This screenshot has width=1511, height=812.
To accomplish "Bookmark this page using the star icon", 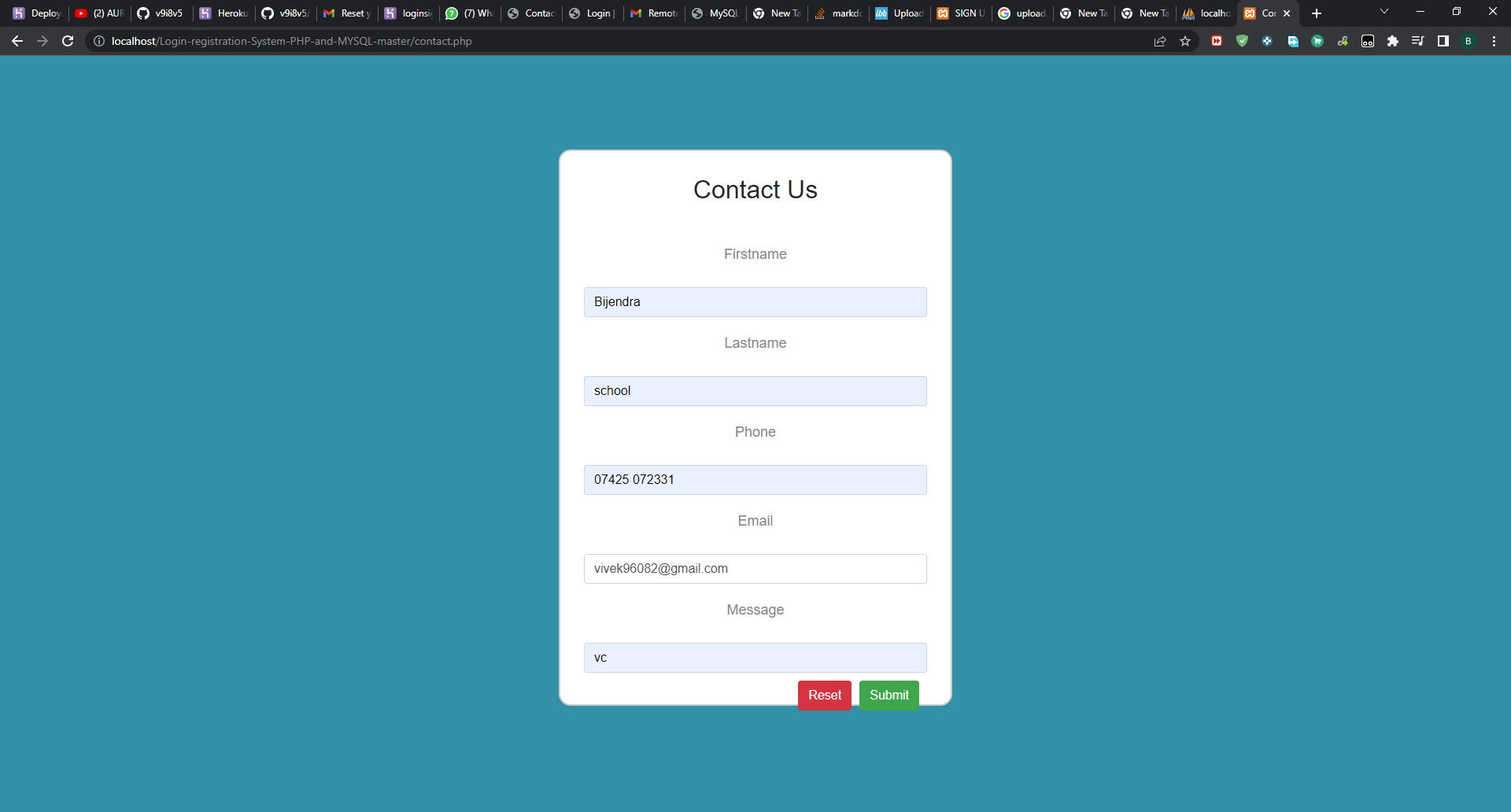I will click(1185, 41).
